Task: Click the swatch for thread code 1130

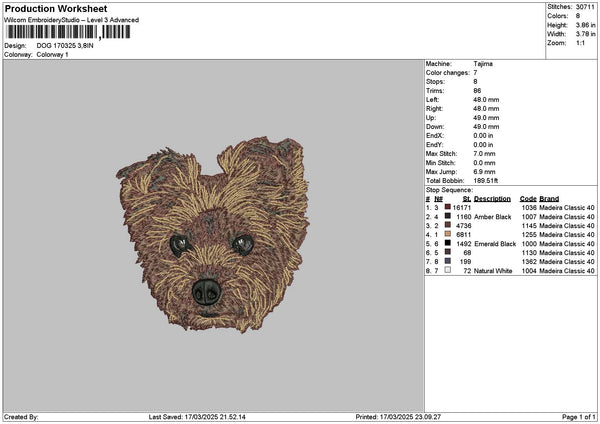Action: point(449,252)
